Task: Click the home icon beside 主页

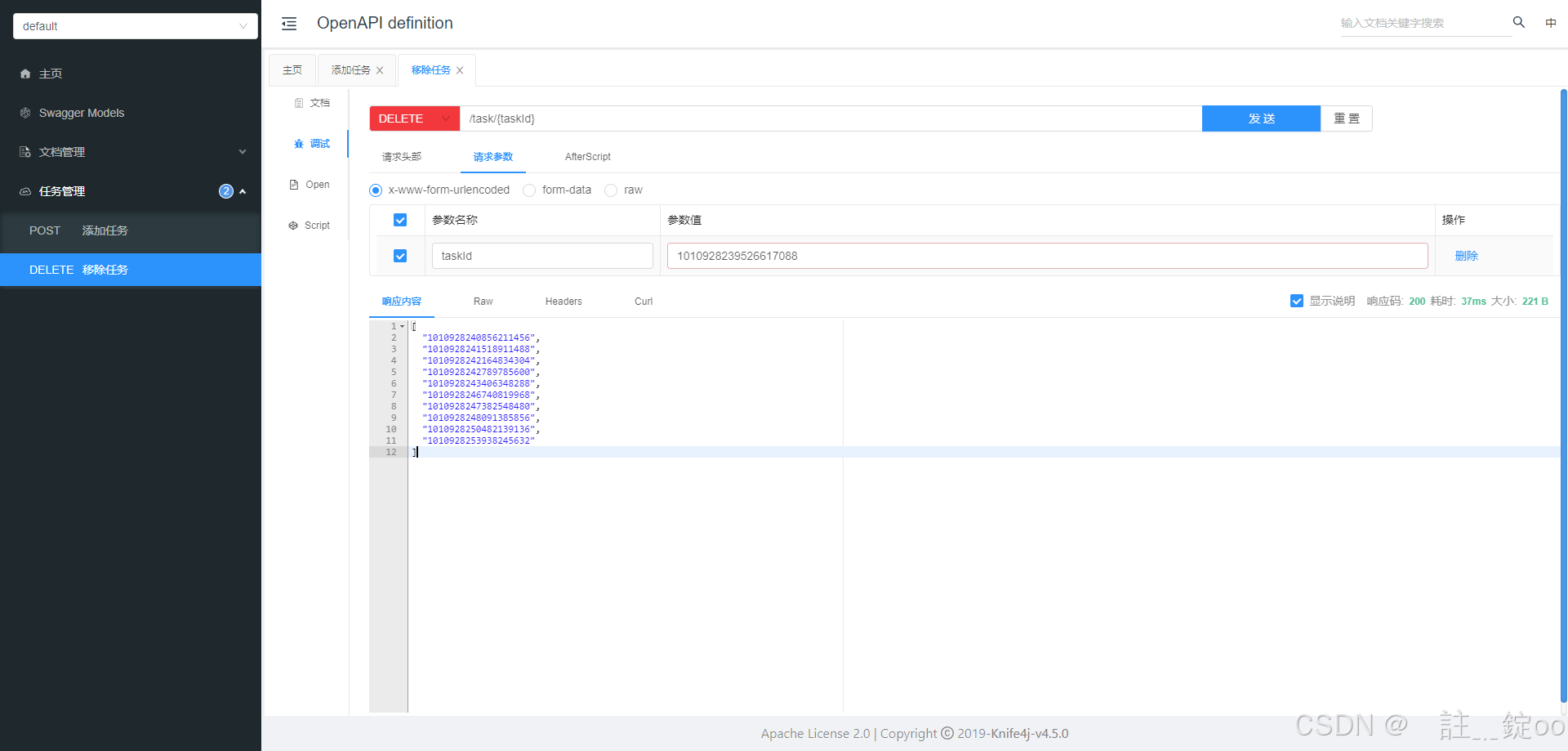Action: click(x=25, y=74)
